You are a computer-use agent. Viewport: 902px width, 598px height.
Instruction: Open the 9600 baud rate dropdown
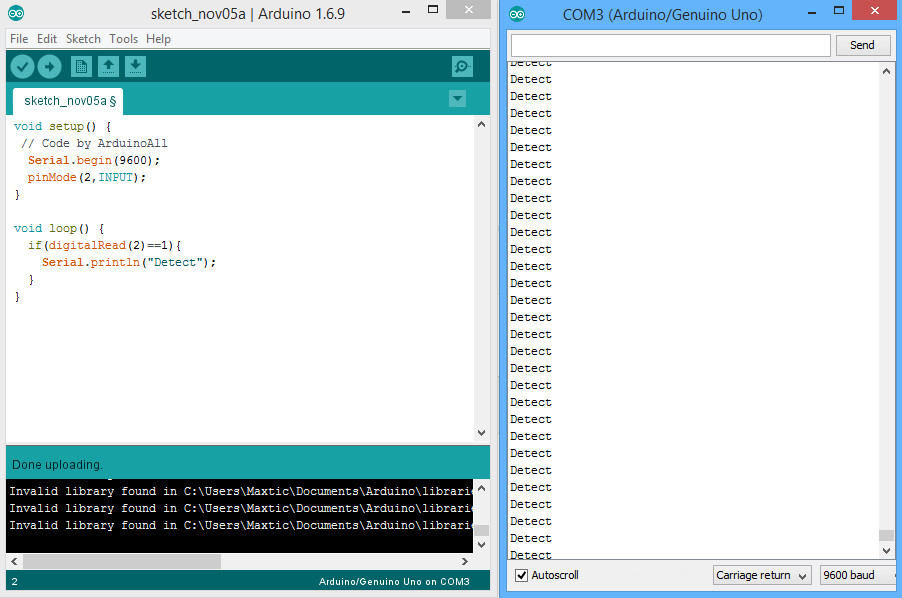point(858,575)
